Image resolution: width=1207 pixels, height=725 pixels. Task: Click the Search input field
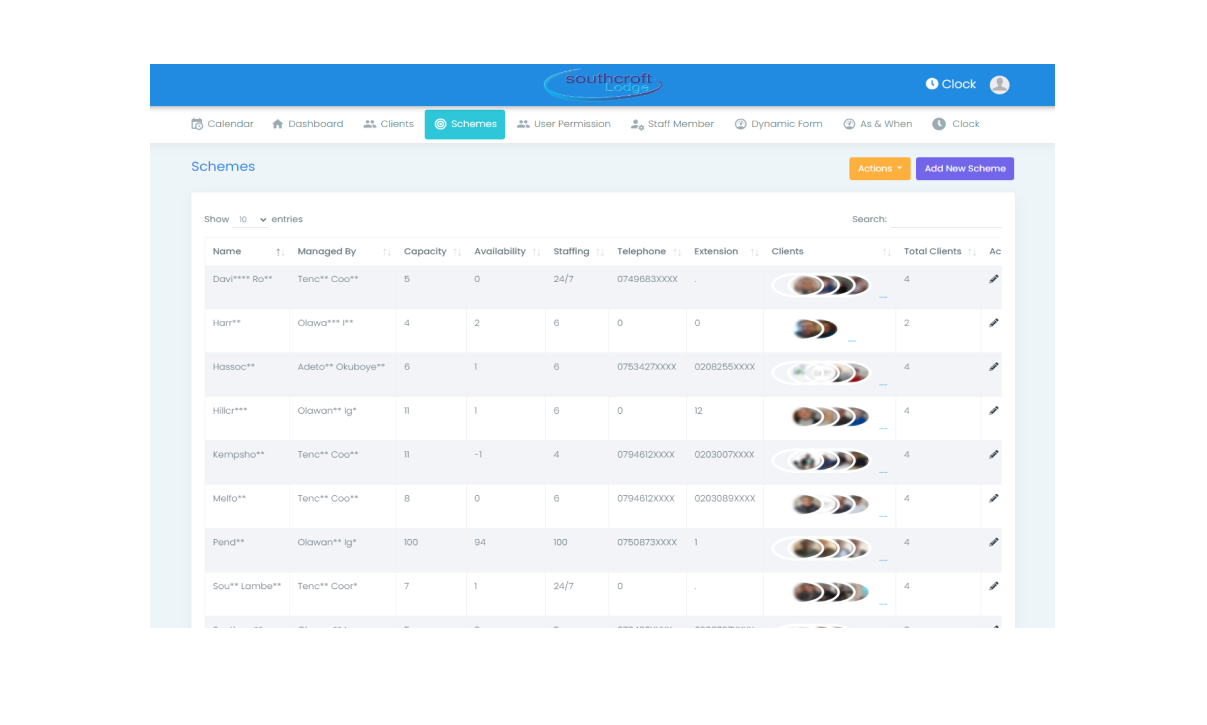pos(945,219)
